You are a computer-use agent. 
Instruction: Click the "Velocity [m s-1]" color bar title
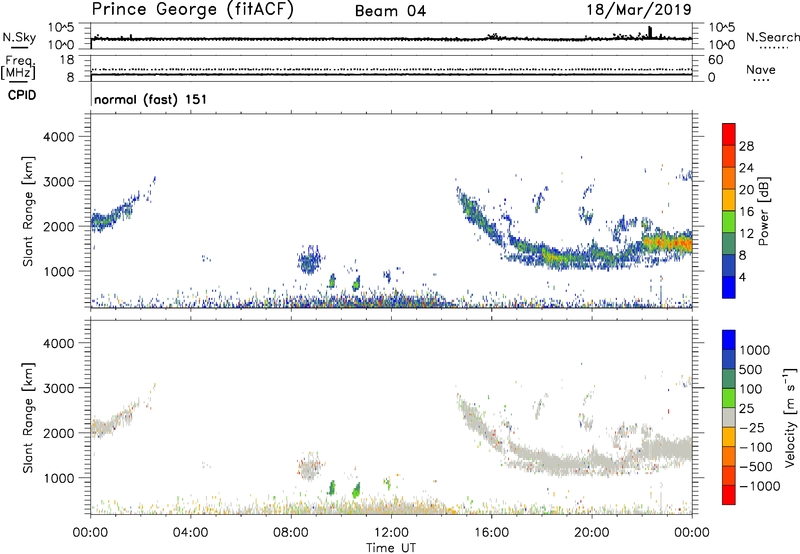[x=790, y=417]
